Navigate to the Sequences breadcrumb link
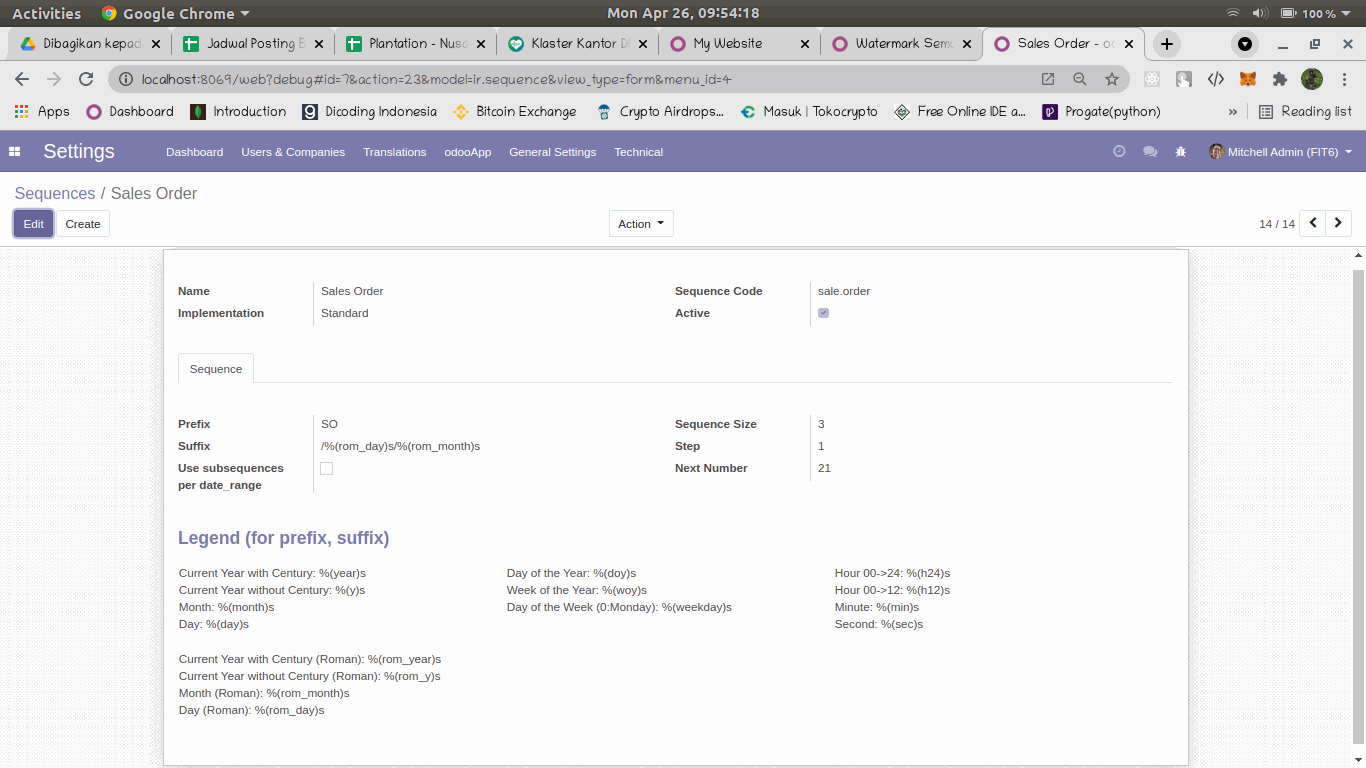 [x=54, y=193]
